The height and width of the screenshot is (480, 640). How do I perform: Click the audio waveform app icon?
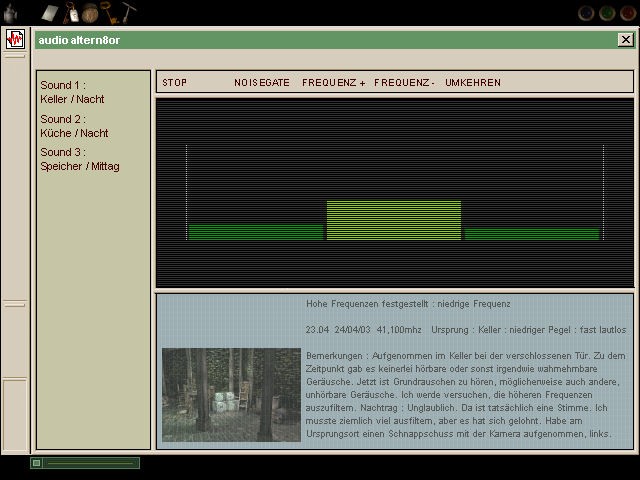coord(15,39)
